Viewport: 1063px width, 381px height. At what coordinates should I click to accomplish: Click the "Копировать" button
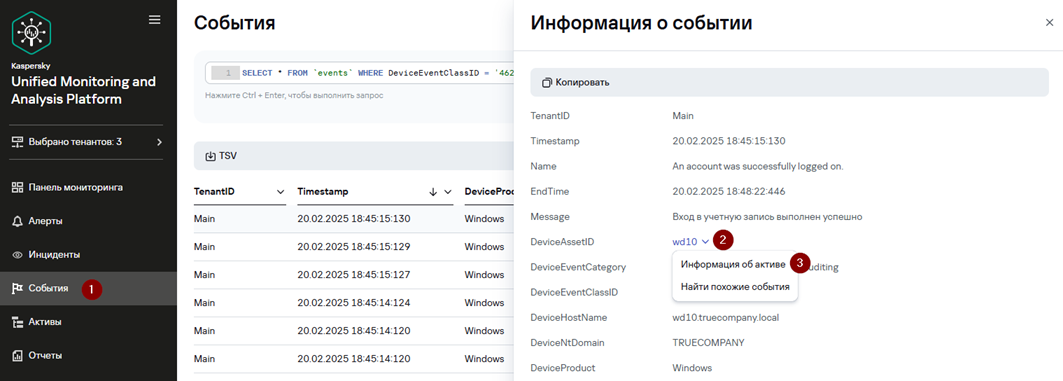789,83
